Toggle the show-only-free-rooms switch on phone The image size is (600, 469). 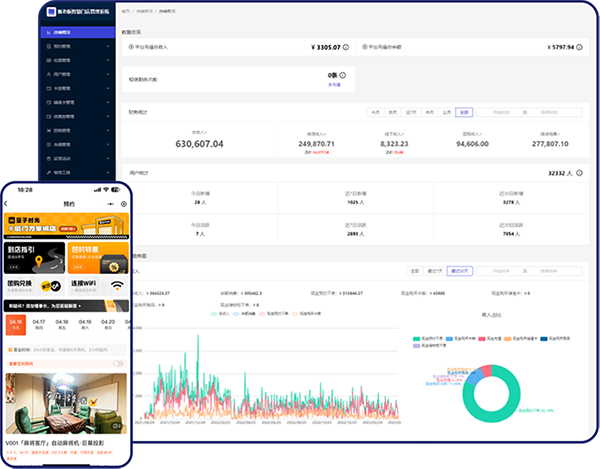119,364
